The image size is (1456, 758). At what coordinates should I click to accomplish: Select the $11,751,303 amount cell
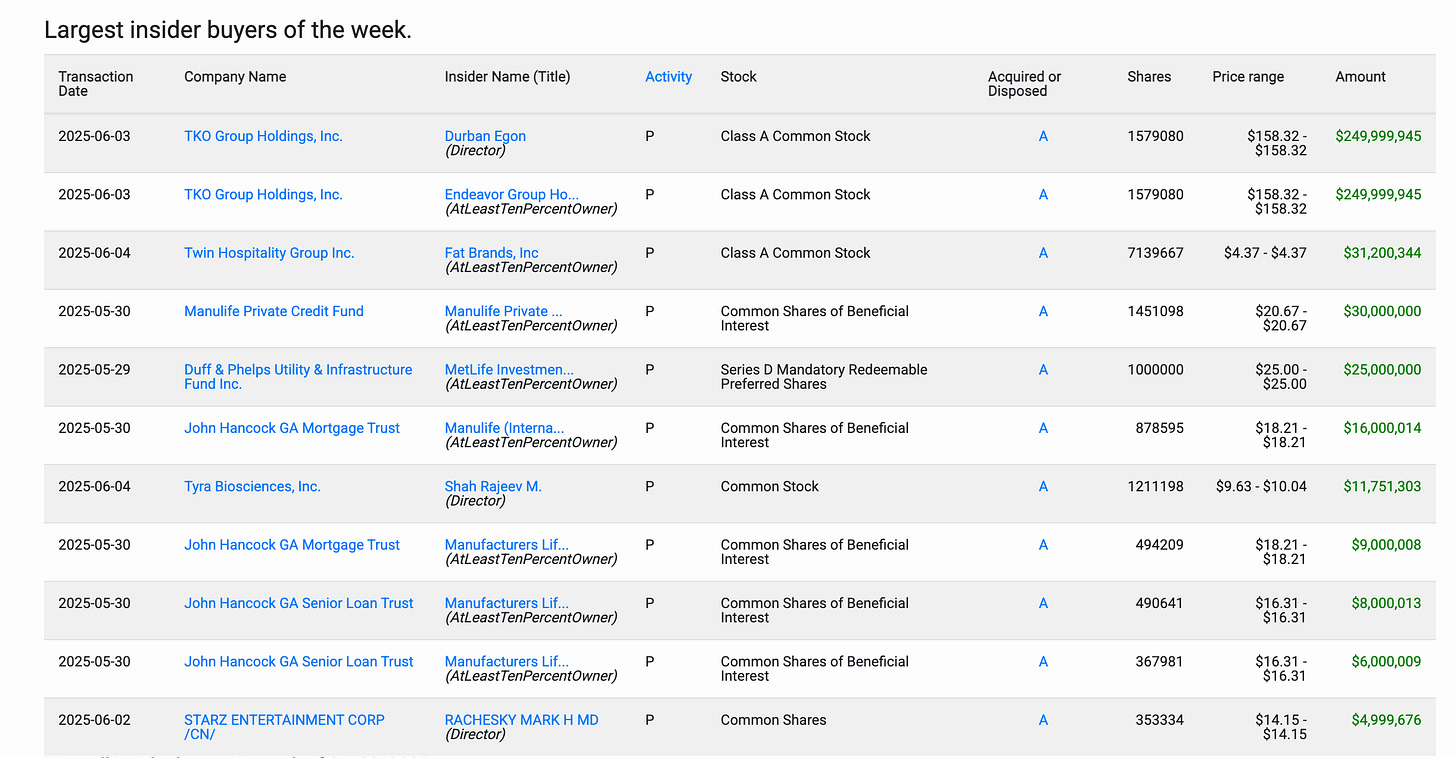1382,487
